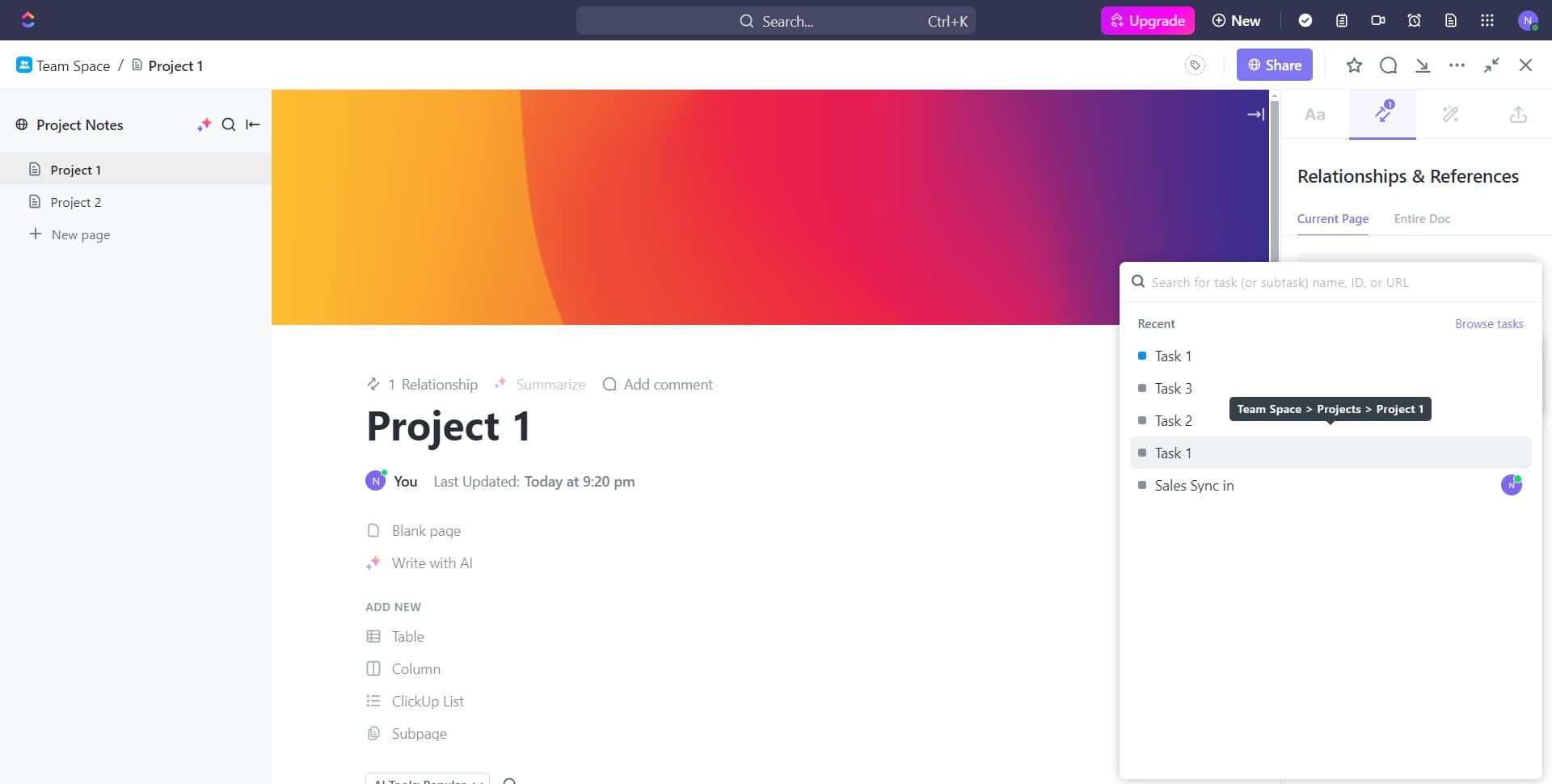
Task: Open the three-dot more options menu
Action: click(1457, 65)
